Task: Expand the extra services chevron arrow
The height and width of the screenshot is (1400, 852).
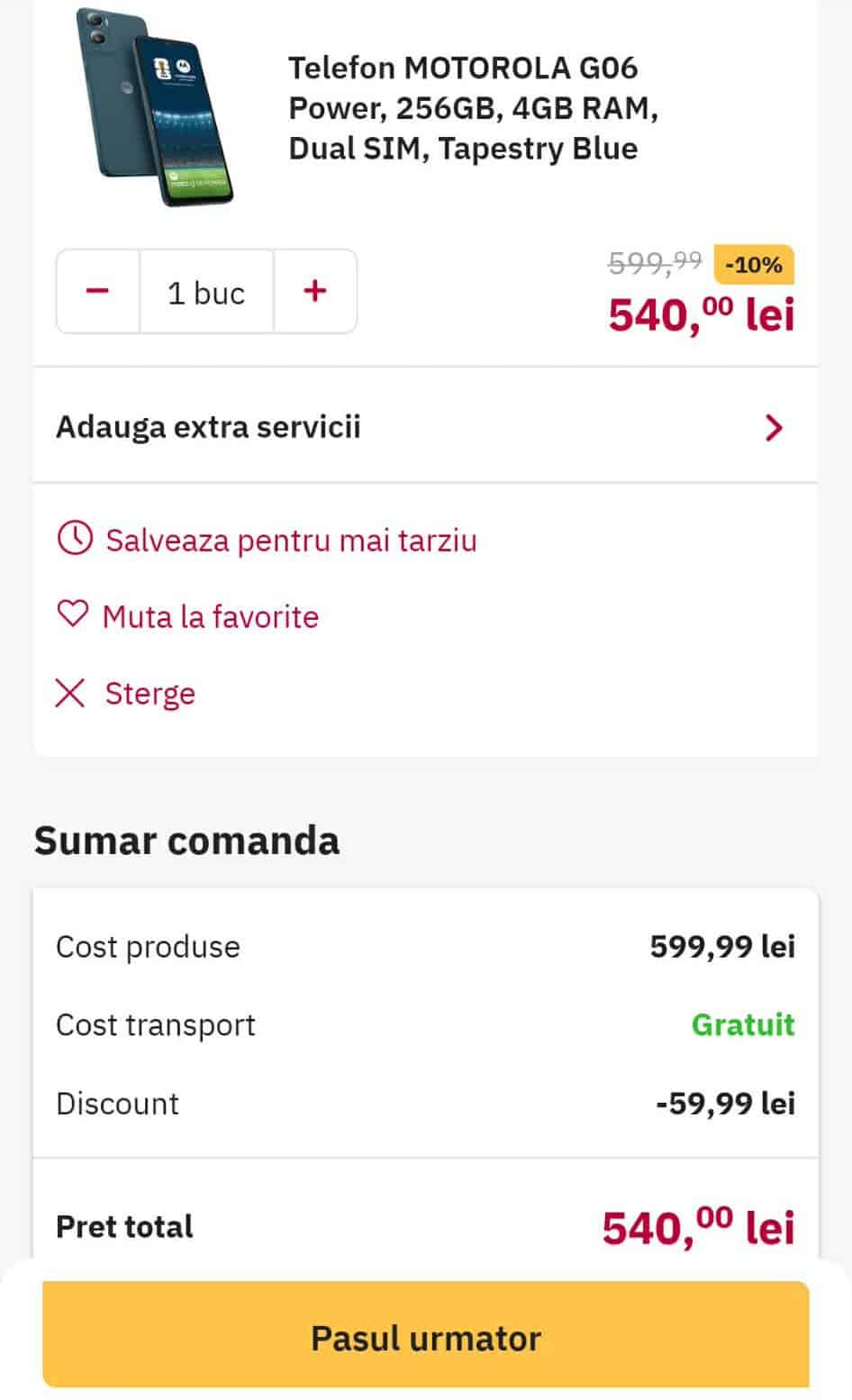Action: click(773, 427)
